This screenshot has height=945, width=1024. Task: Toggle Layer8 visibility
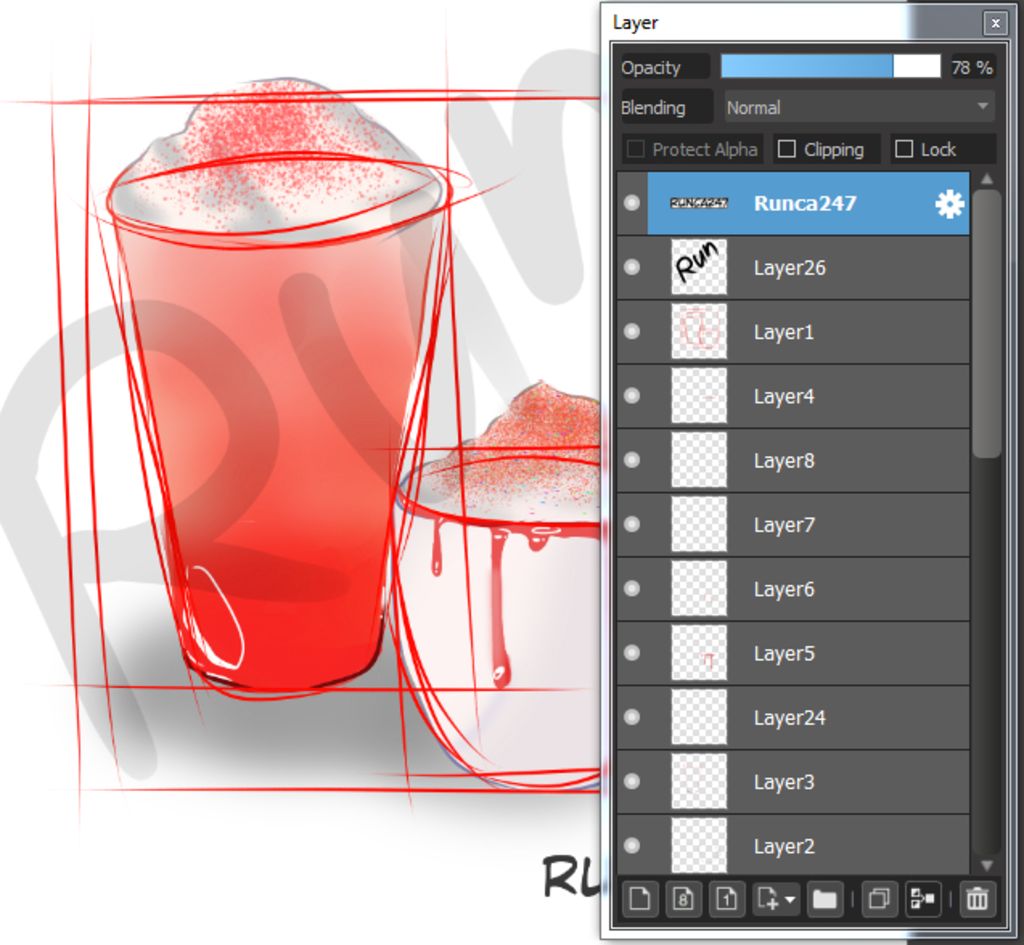pyautogui.click(x=632, y=460)
